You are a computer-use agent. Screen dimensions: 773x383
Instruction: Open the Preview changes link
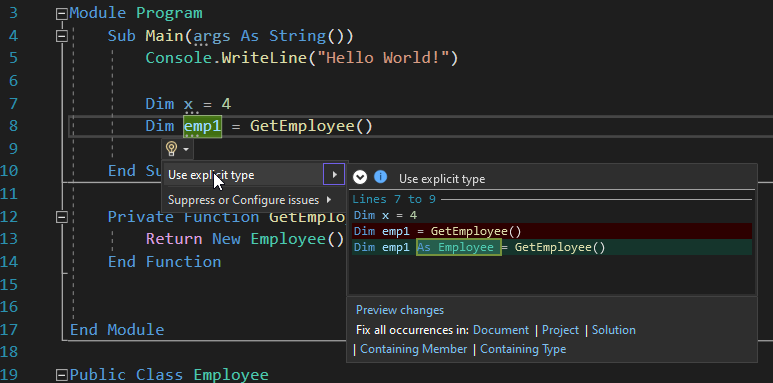tap(400, 310)
